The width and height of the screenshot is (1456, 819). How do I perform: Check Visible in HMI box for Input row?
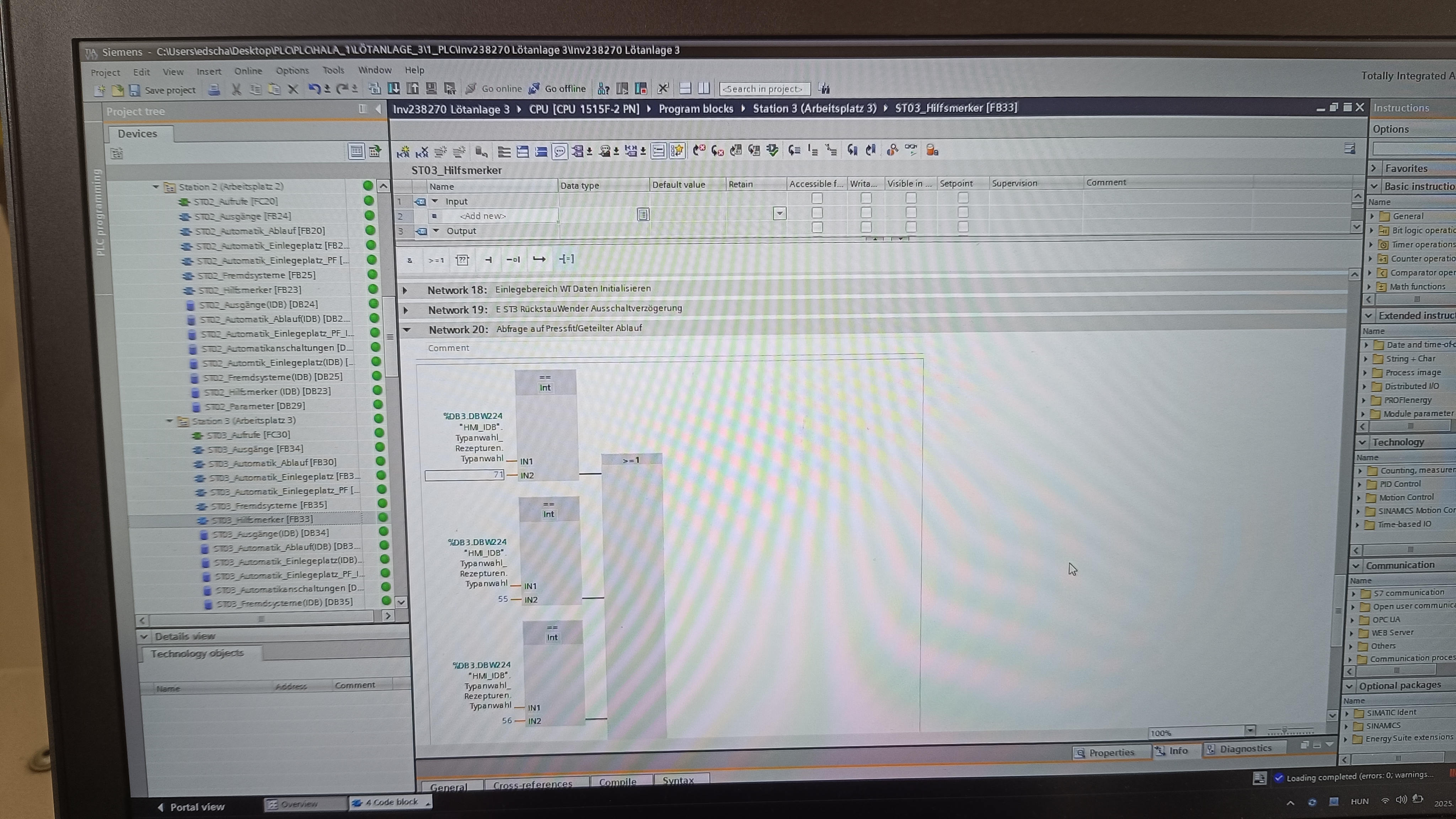pyautogui.click(x=911, y=198)
